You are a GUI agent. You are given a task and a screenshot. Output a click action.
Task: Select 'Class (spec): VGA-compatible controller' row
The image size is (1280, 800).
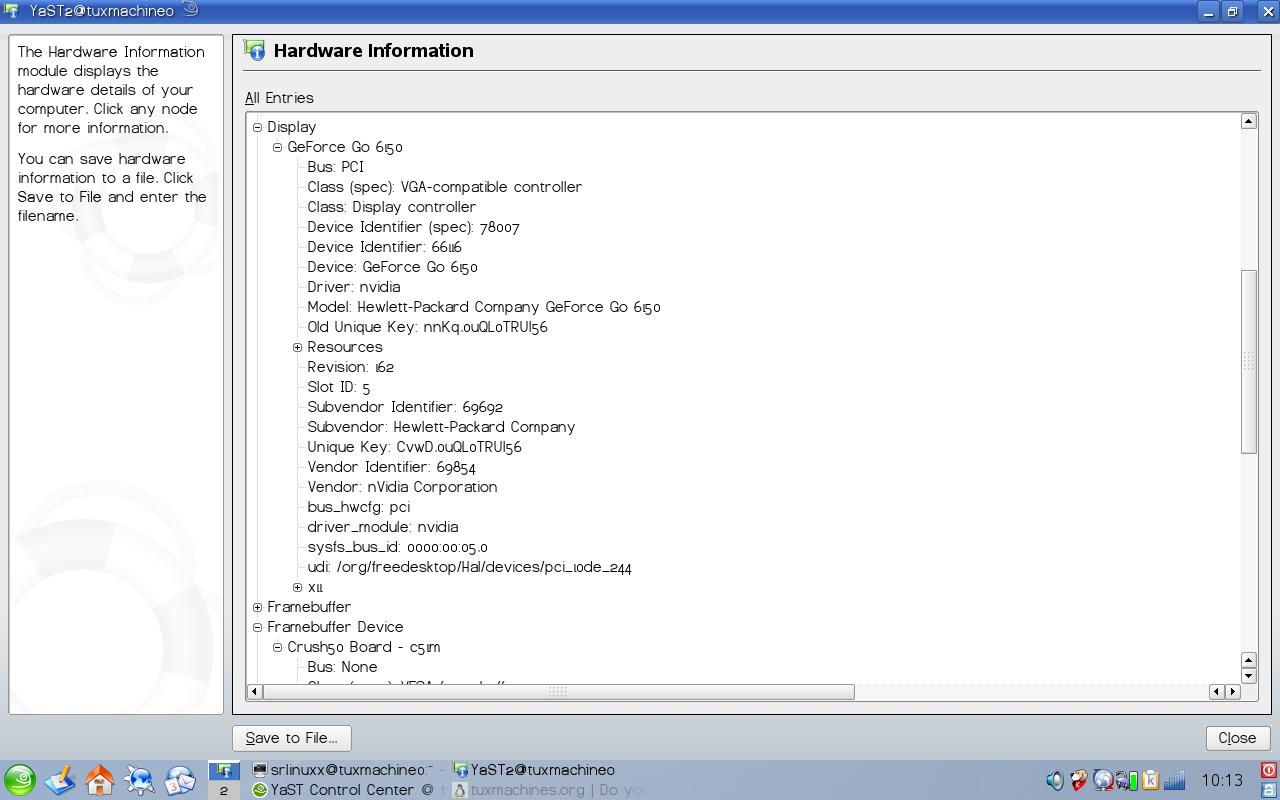point(444,187)
